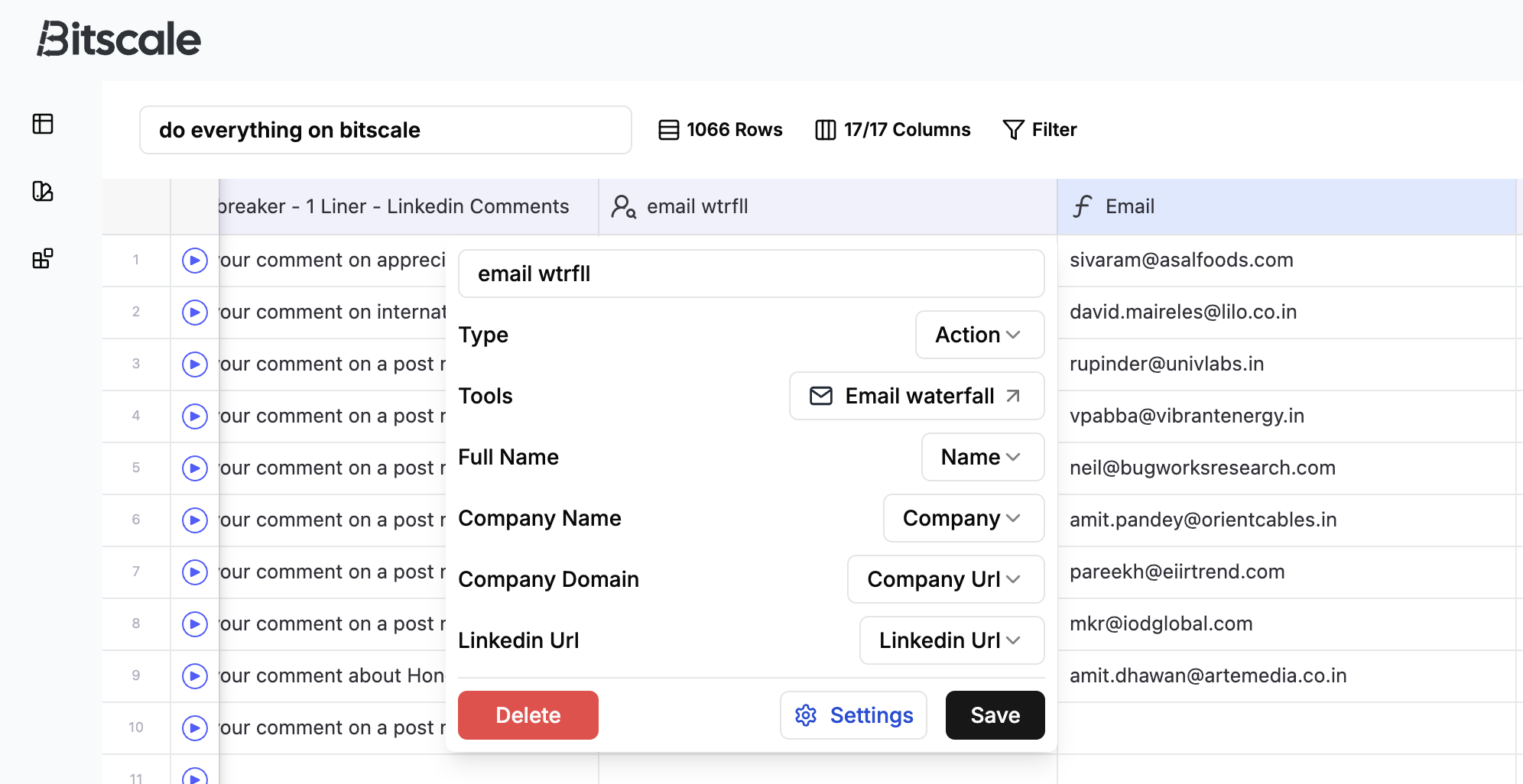Open the Company Name dropdown

[x=963, y=518]
